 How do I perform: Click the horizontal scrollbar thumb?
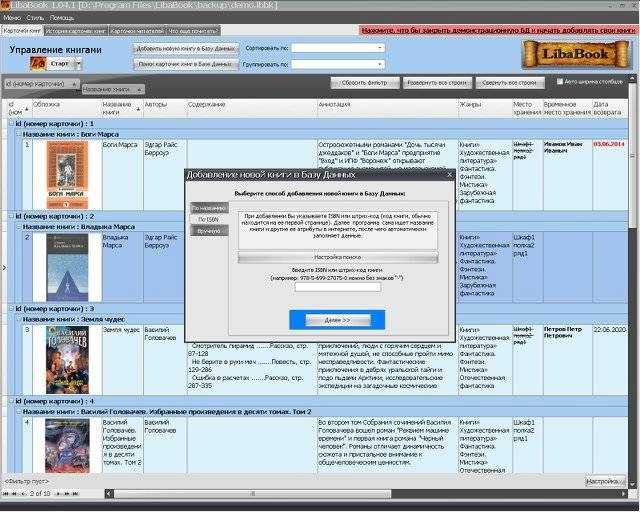tap(253, 494)
